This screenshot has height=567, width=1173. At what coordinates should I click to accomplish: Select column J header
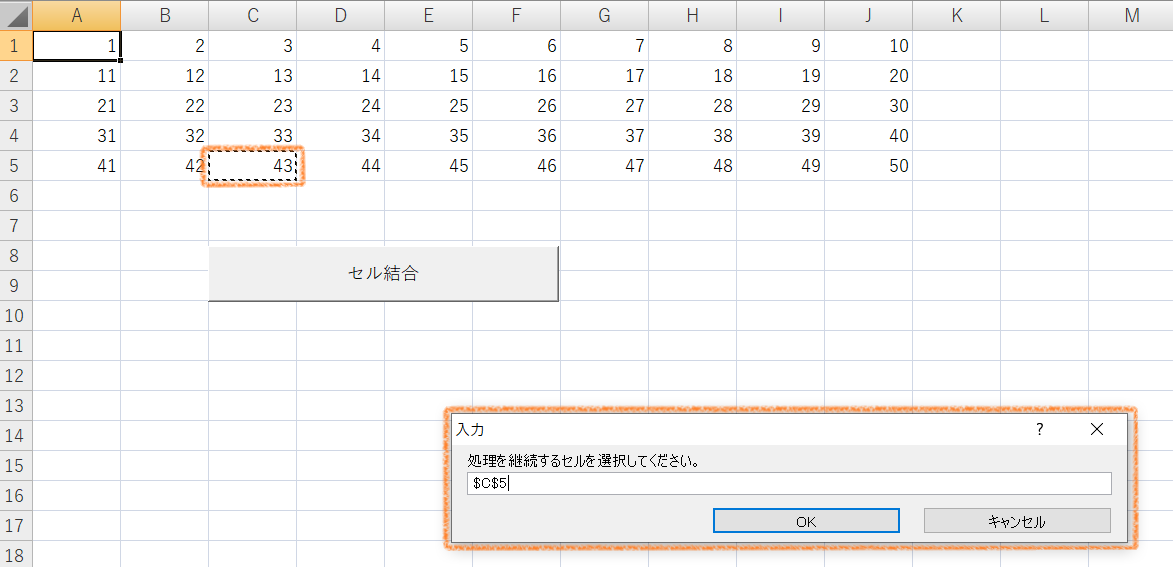pyautogui.click(x=869, y=15)
